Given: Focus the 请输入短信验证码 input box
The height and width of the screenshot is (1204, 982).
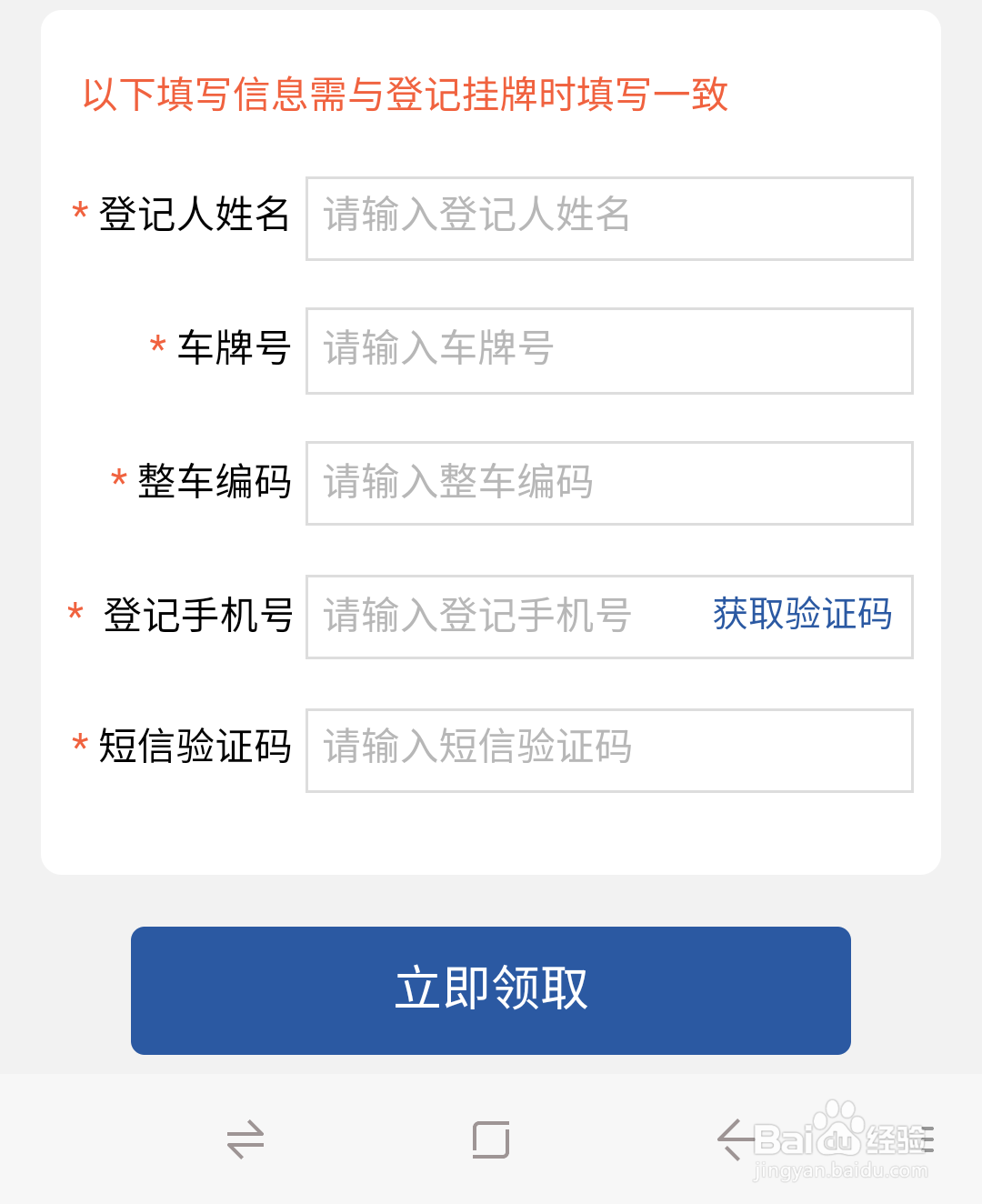Looking at the screenshot, I should [609, 750].
